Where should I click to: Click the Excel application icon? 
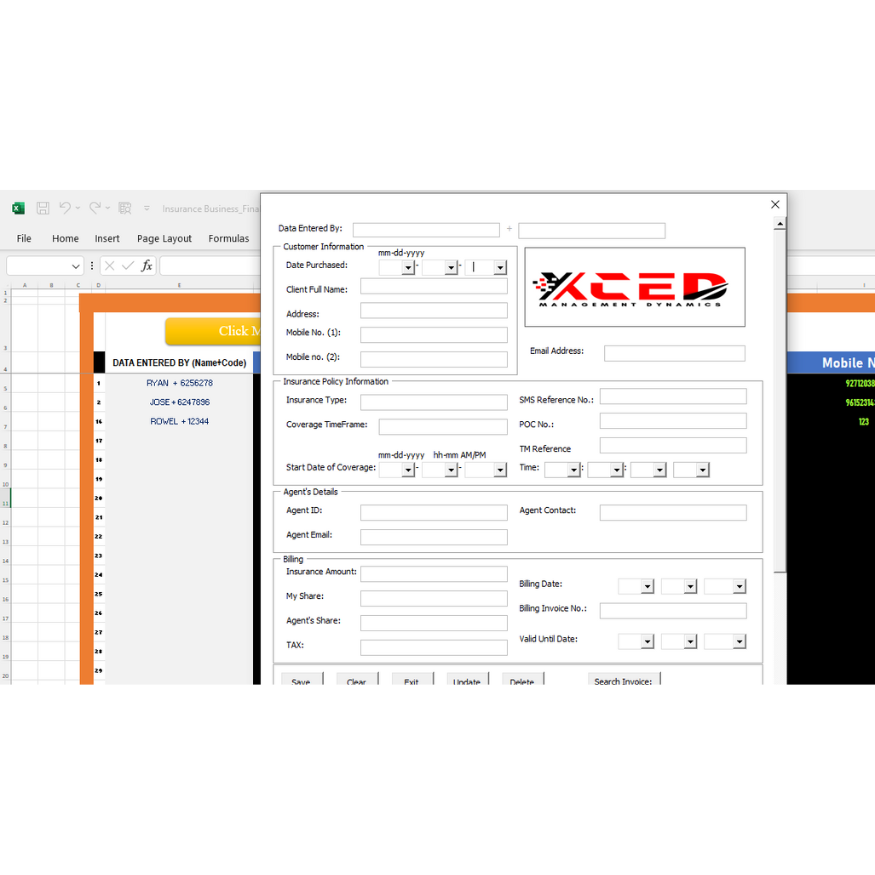18,207
